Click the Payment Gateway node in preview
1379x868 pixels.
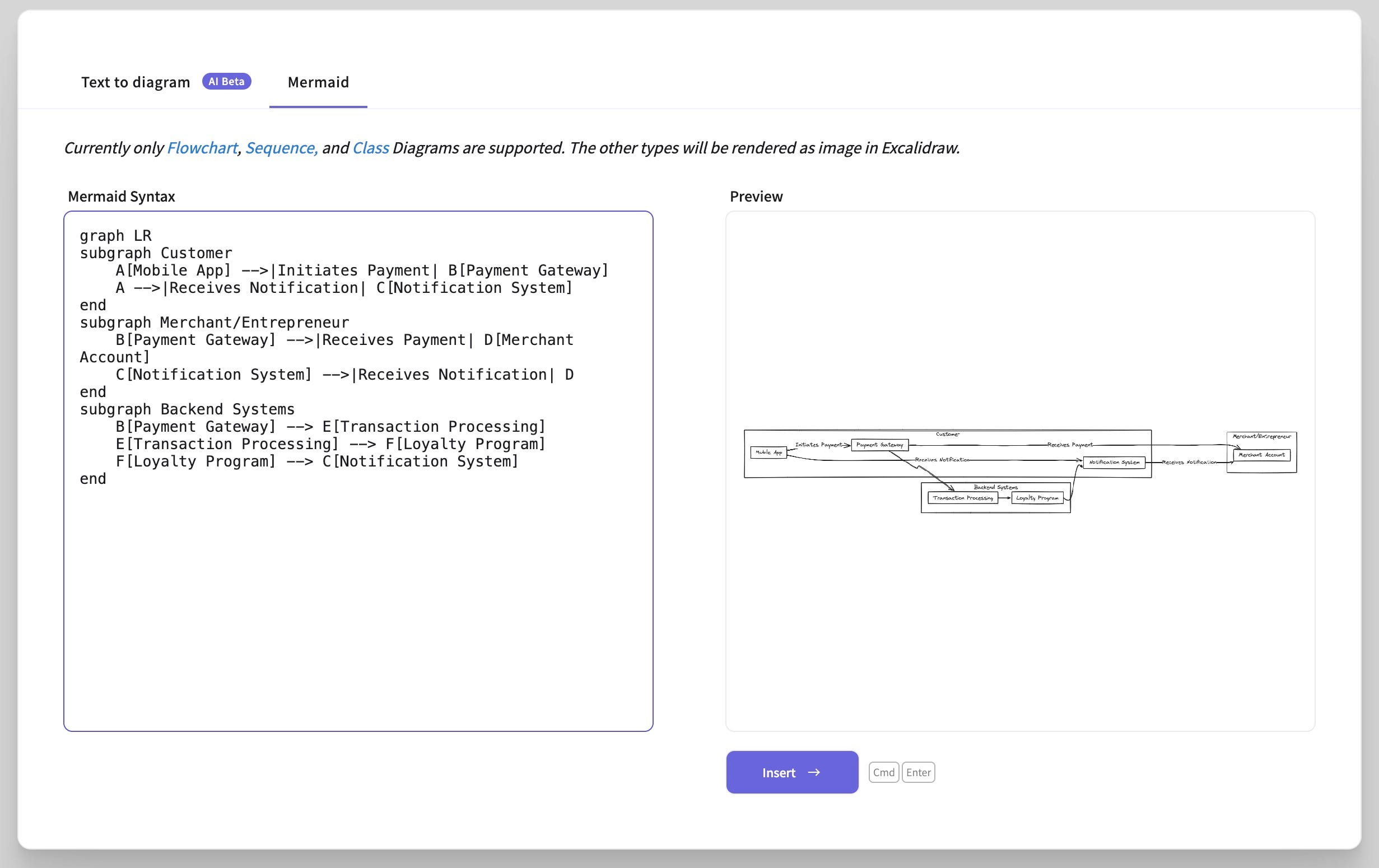(879, 445)
